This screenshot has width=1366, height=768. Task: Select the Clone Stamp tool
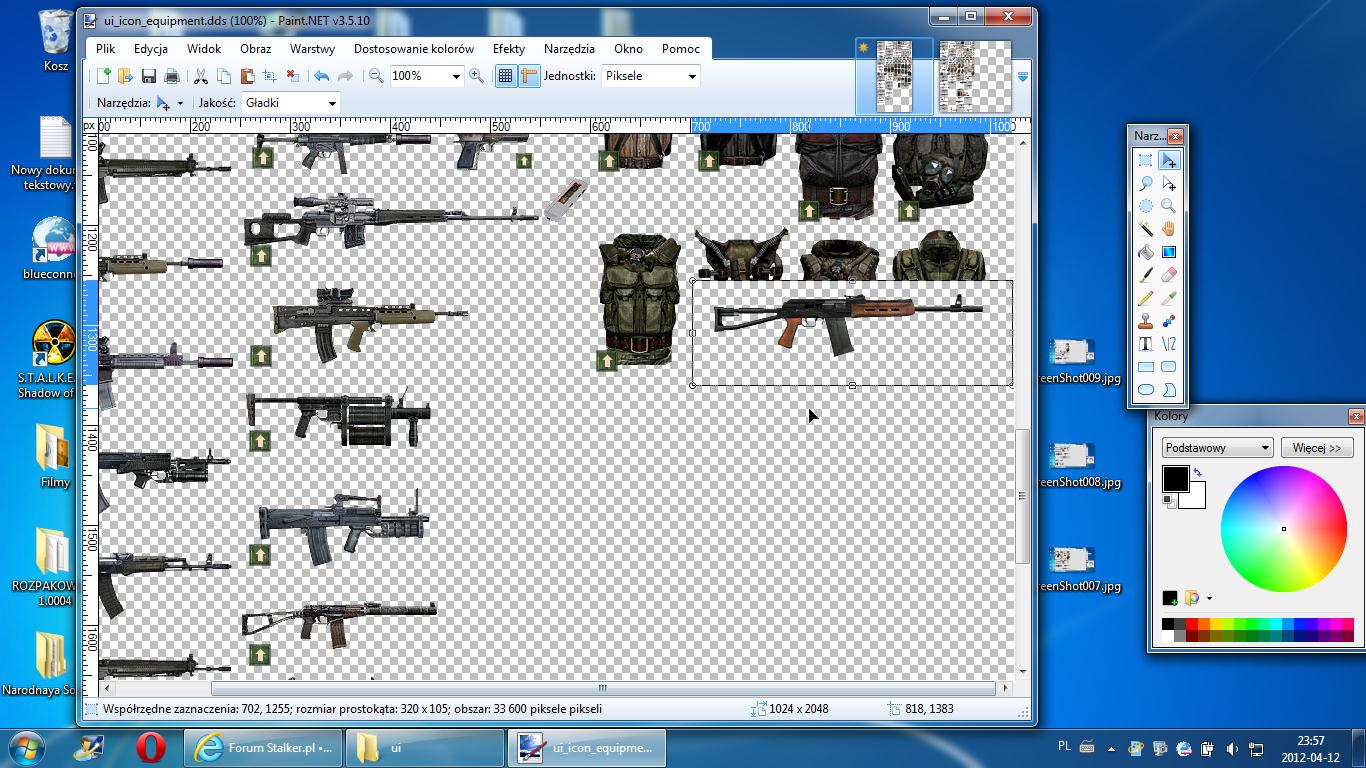[1146, 321]
